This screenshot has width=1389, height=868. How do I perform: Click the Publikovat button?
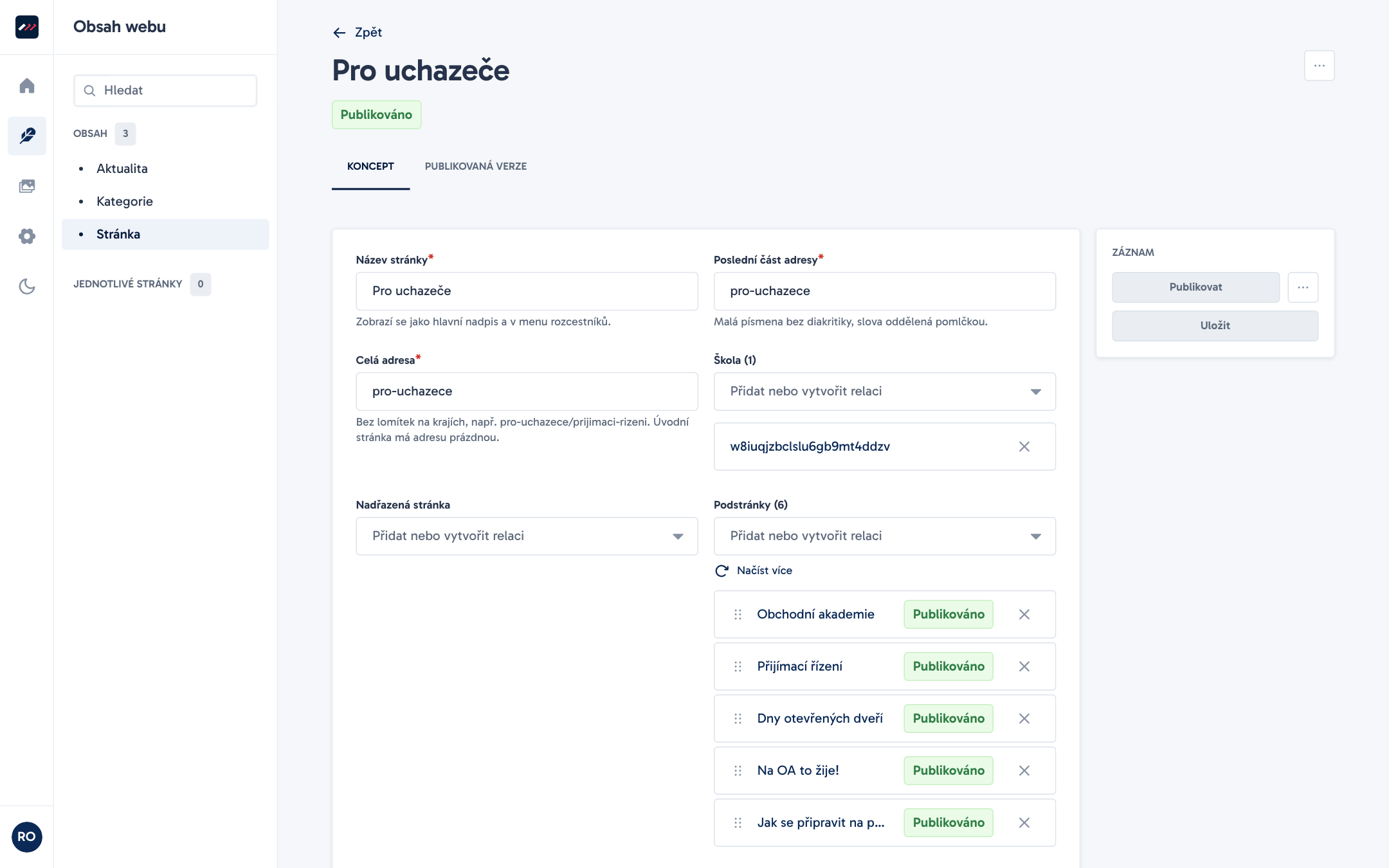pyautogui.click(x=1195, y=287)
